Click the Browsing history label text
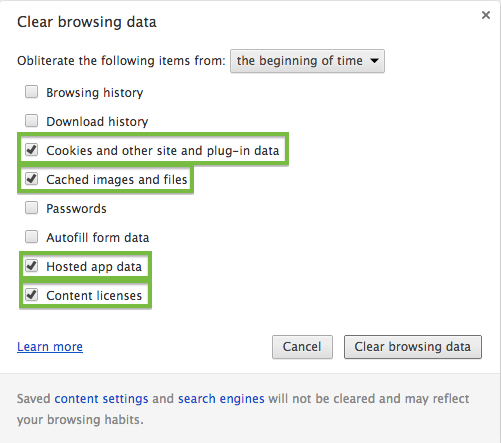This screenshot has width=501, height=443. 95,93
